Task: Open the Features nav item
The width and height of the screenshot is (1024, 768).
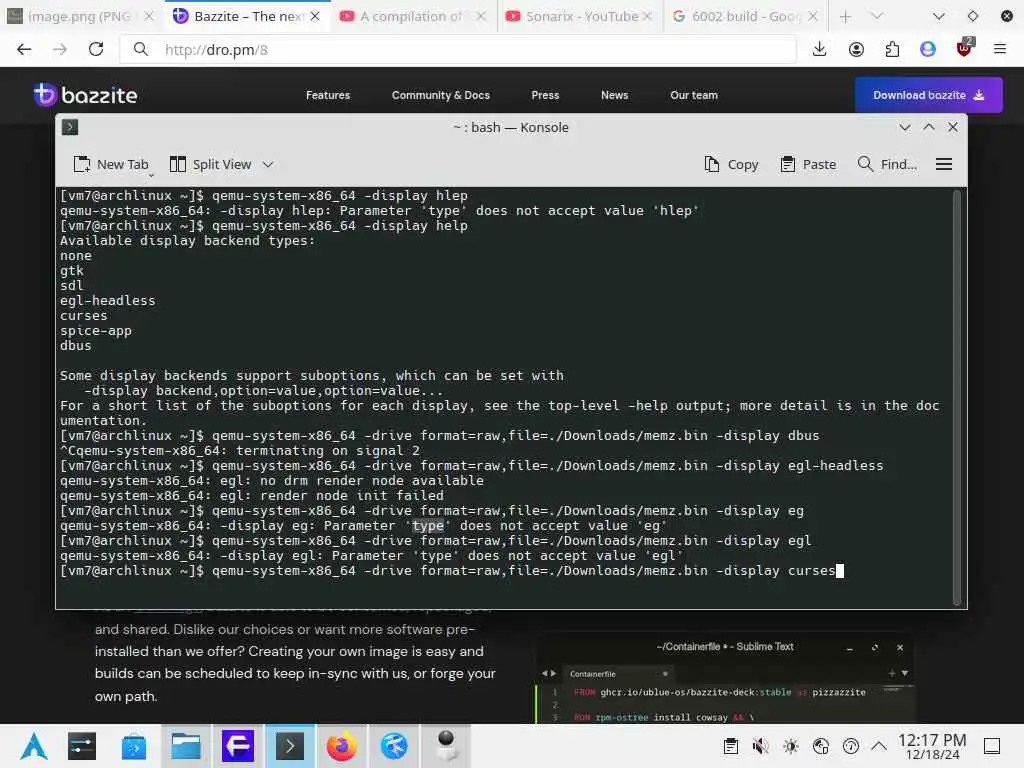Action: (x=328, y=95)
